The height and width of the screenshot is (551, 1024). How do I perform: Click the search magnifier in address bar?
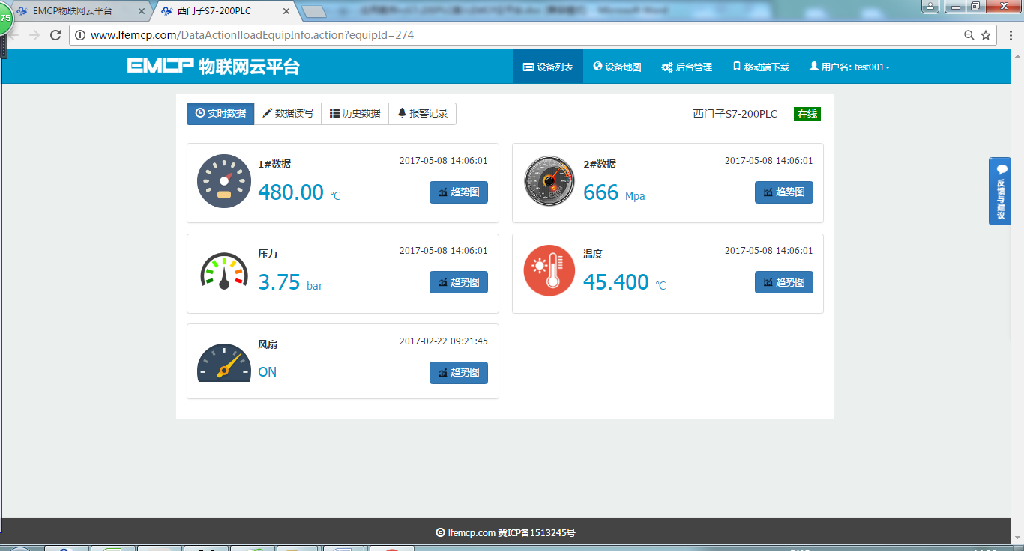968,35
